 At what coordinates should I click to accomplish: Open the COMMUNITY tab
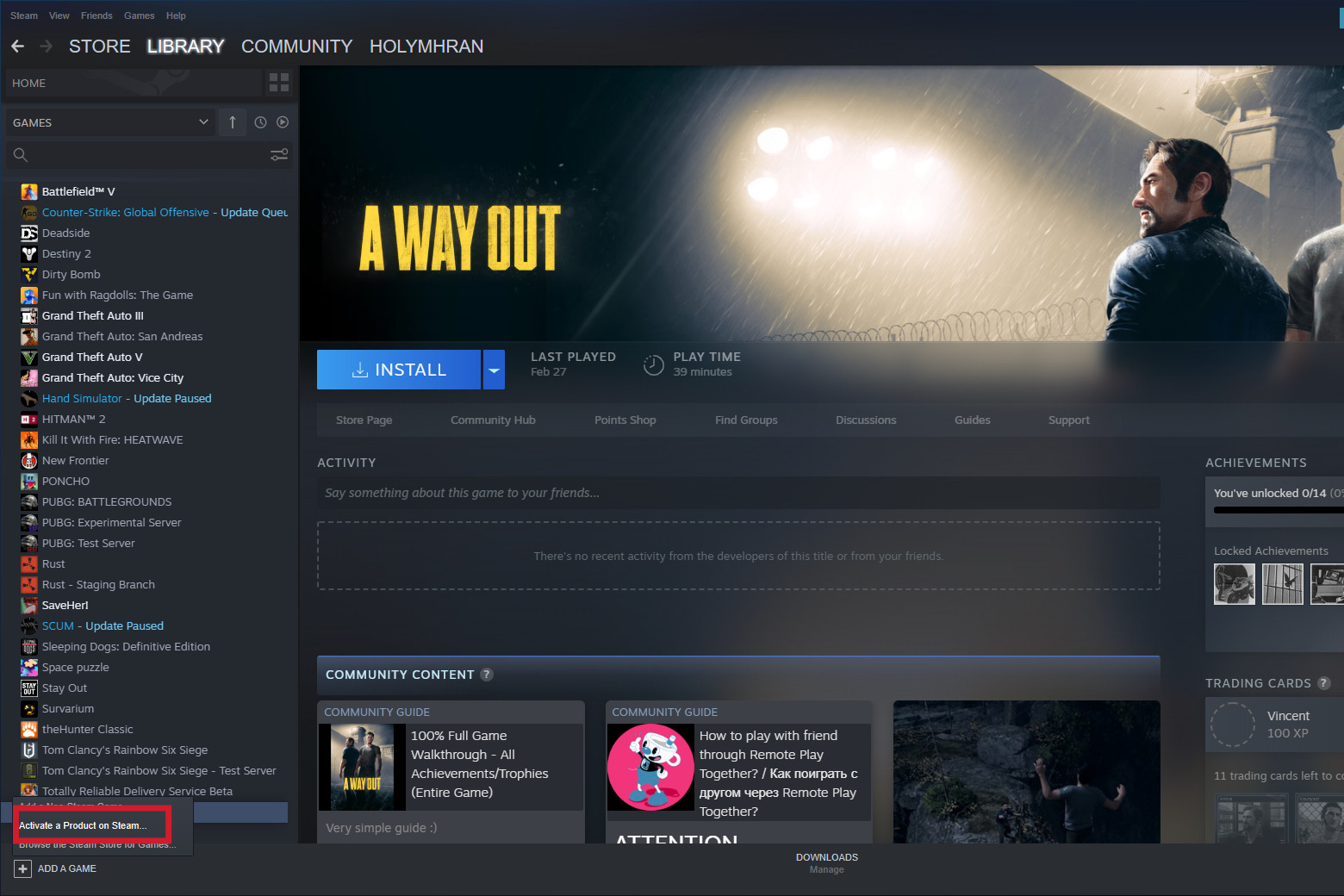tap(297, 47)
